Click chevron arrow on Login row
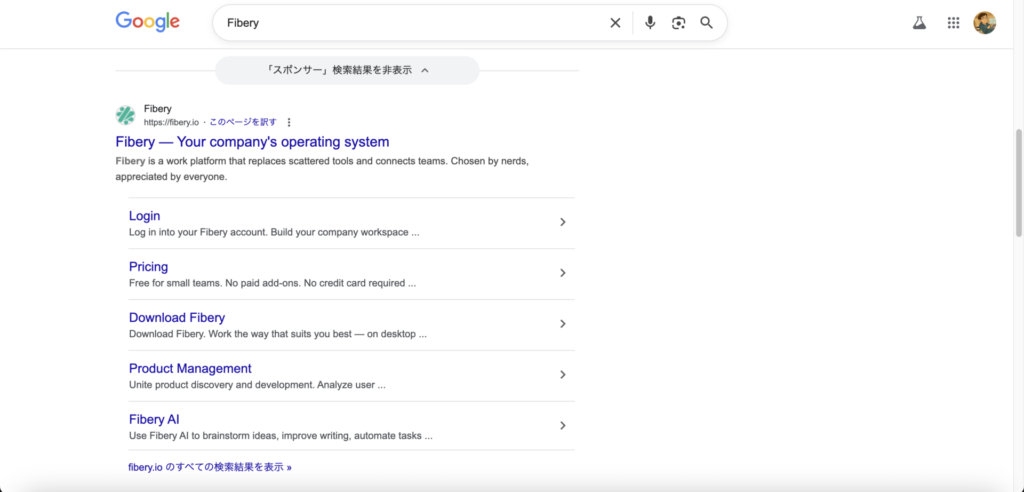This screenshot has width=1024, height=492. 563,222
